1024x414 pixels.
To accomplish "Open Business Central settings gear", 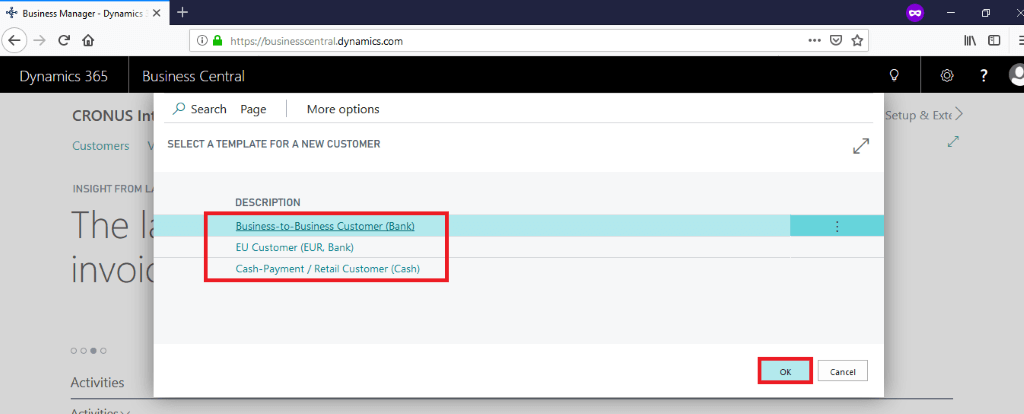I will click(947, 75).
